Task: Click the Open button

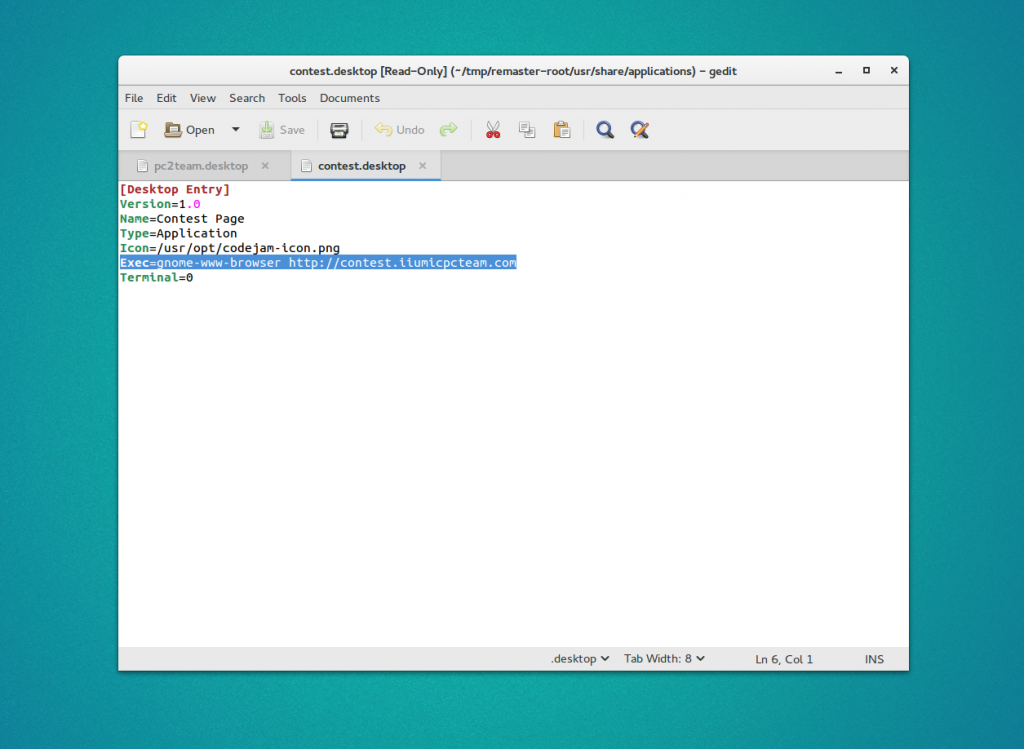Action: (x=191, y=129)
